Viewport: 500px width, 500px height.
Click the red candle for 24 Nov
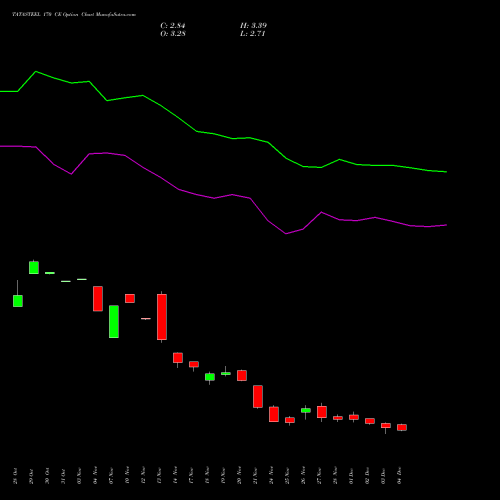click(x=274, y=414)
